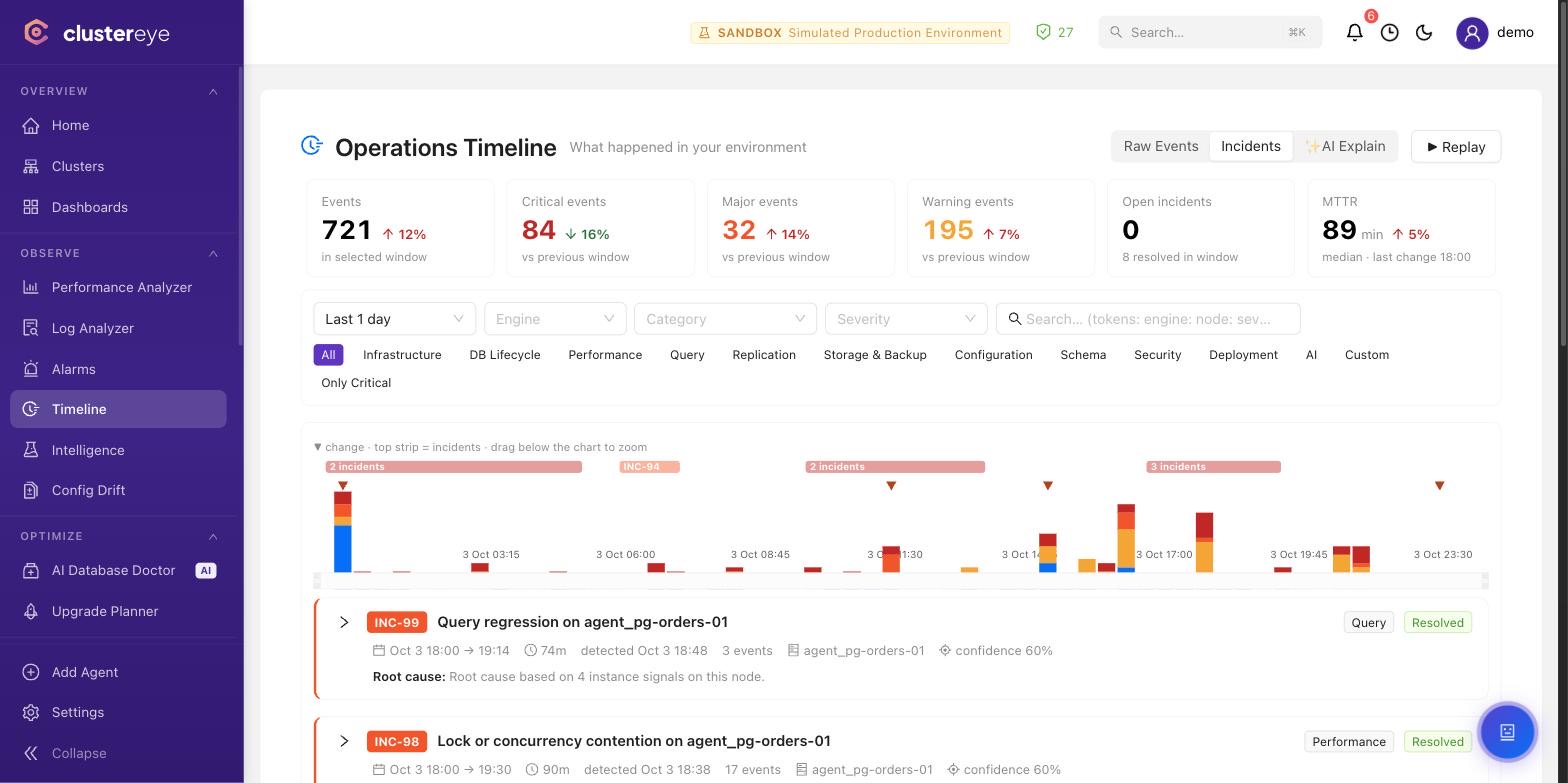1568x783 pixels.
Task: Open the floating assistant button
Action: tap(1507, 731)
